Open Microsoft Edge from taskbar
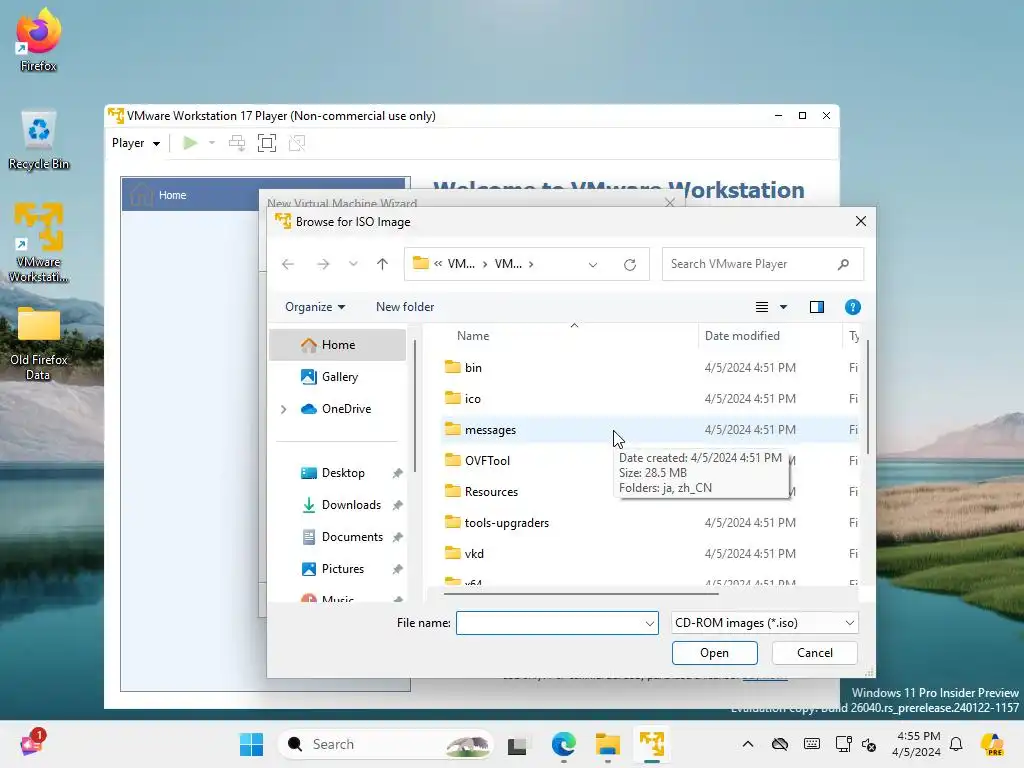1024x768 pixels. tap(564, 744)
